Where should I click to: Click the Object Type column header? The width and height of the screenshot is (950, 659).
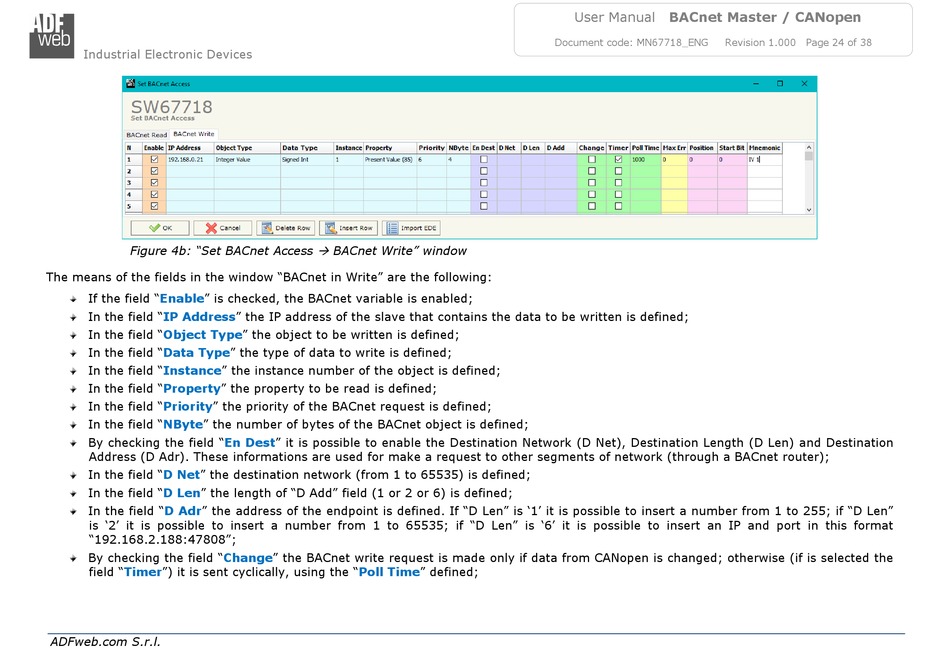(x=247, y=148)
